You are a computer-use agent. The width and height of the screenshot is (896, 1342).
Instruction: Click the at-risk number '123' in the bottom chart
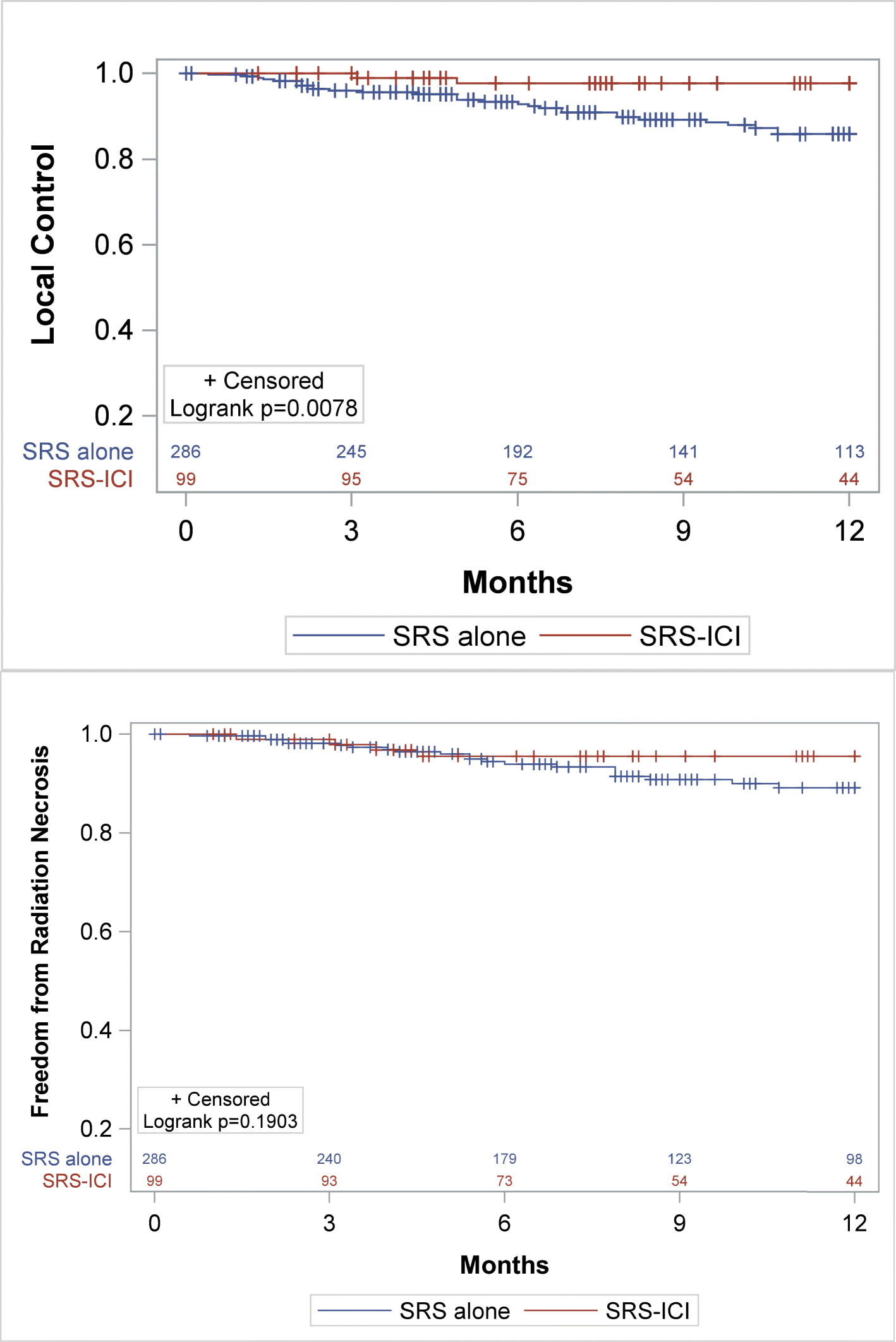point(679,1159)
